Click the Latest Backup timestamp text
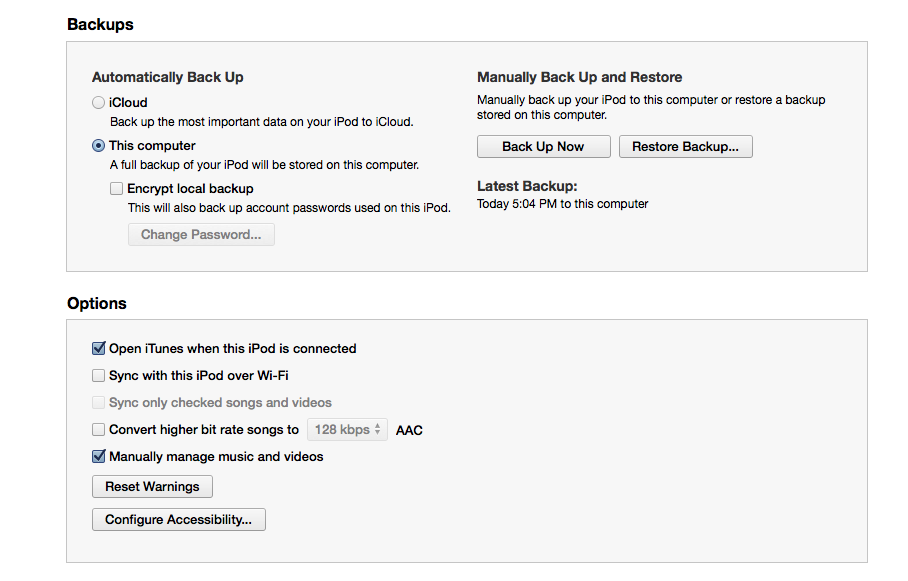Viewport: 908px width, 581px height. [563, 204]
